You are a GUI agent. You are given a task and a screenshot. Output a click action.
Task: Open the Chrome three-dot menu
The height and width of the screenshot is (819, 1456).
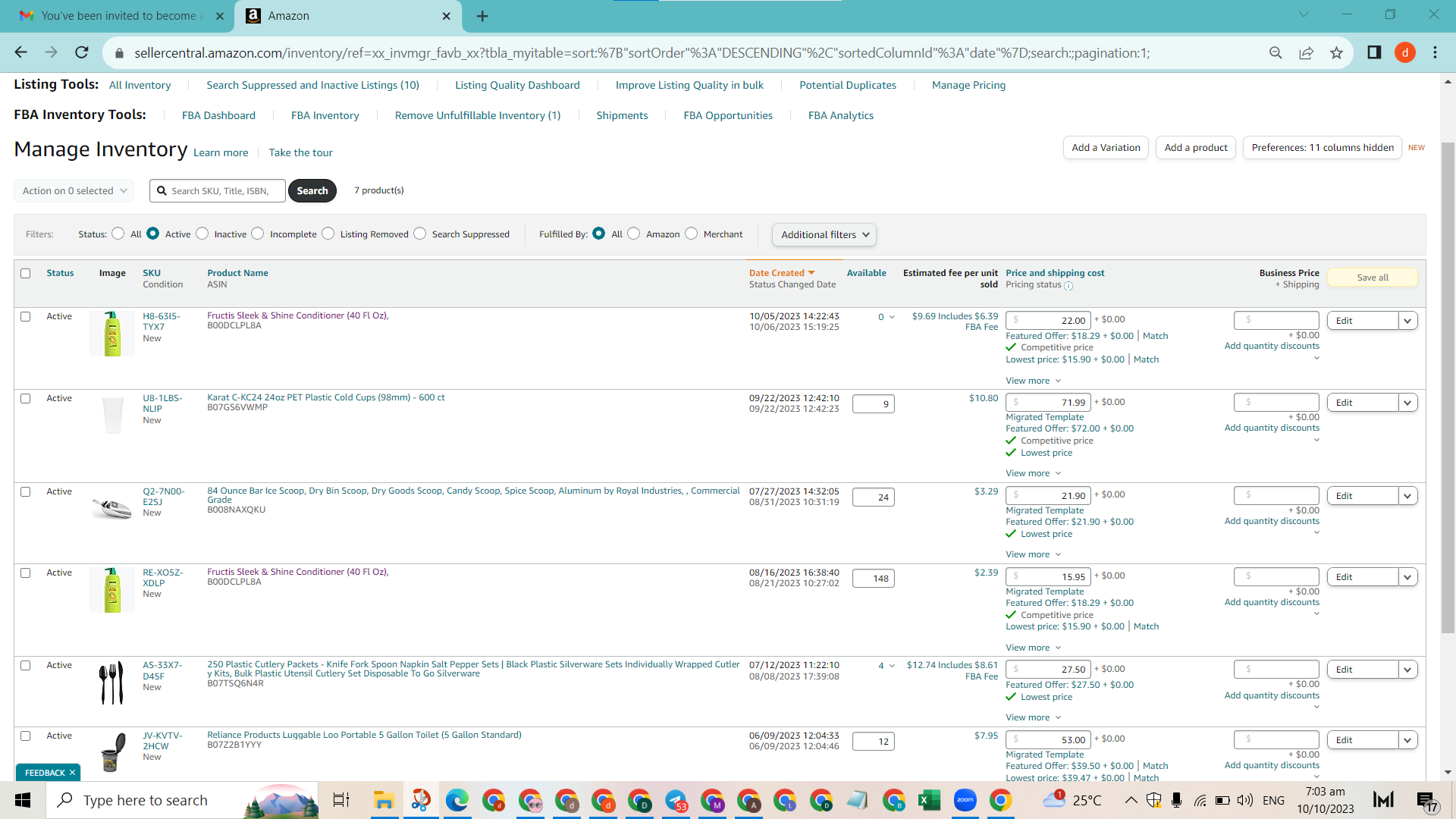pos(1435,52)
